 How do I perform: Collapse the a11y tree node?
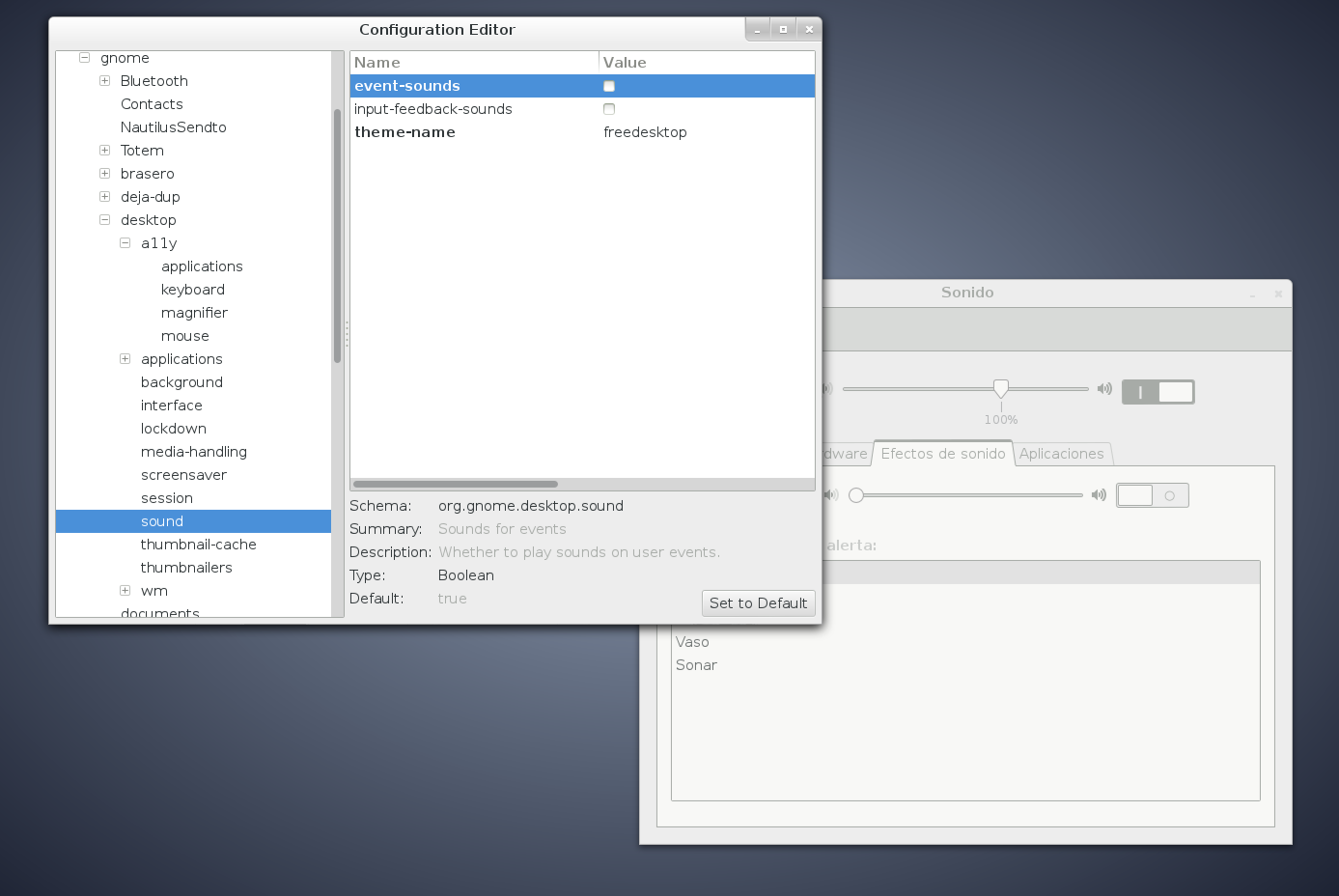pyautogui.click(x=126, y=243)
